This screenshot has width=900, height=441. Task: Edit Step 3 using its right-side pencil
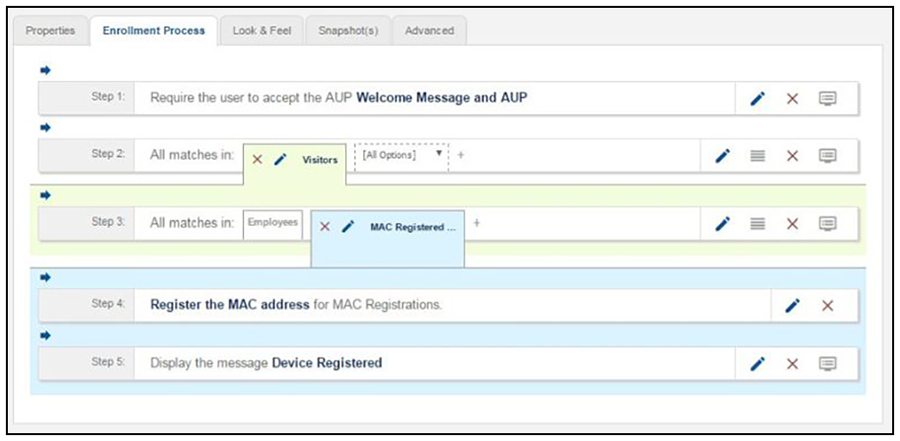tap(723, 223)
